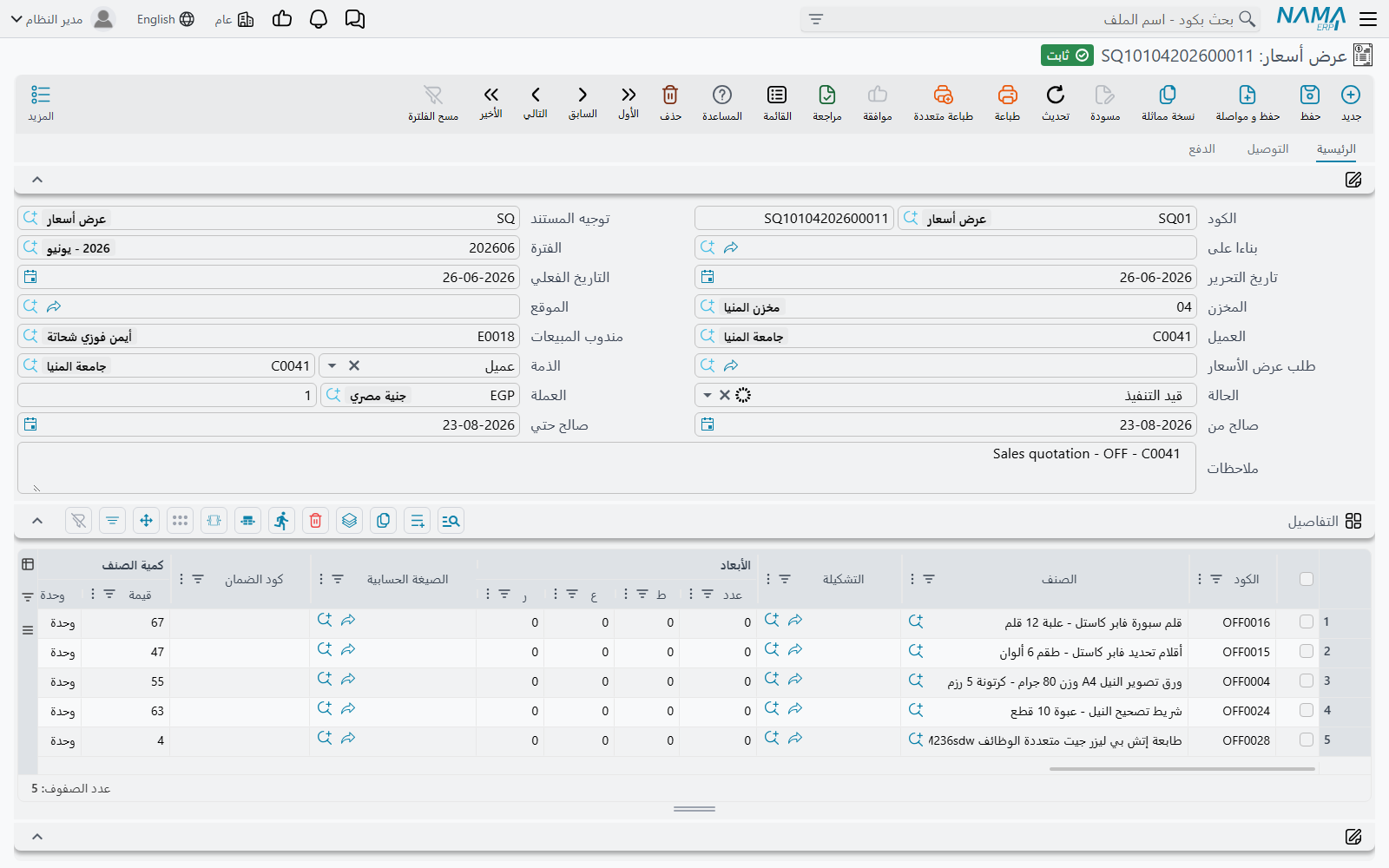The image size is (1389, 868).
Task: Click the ملاحظات notes text area
Action: (607, 468)
